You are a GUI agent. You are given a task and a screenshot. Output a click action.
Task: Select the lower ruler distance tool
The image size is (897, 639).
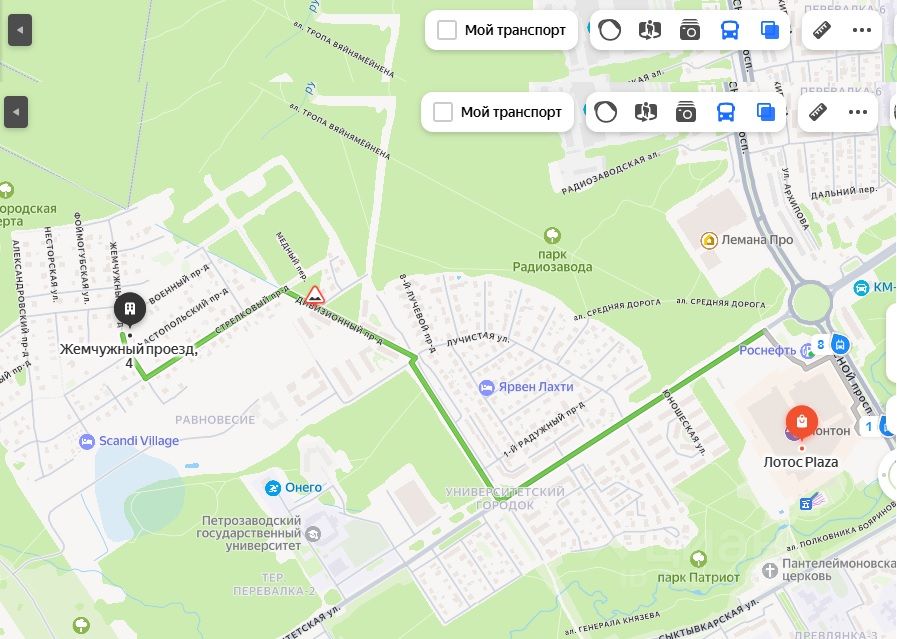coord(818,112)
